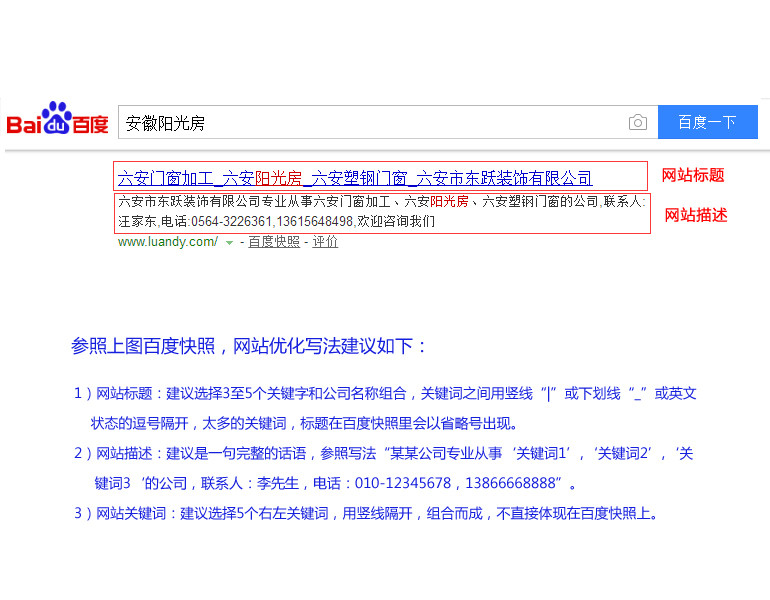Open the www.luandy.com URL
This screenshot has height=600, width=770.
[168, 242]
